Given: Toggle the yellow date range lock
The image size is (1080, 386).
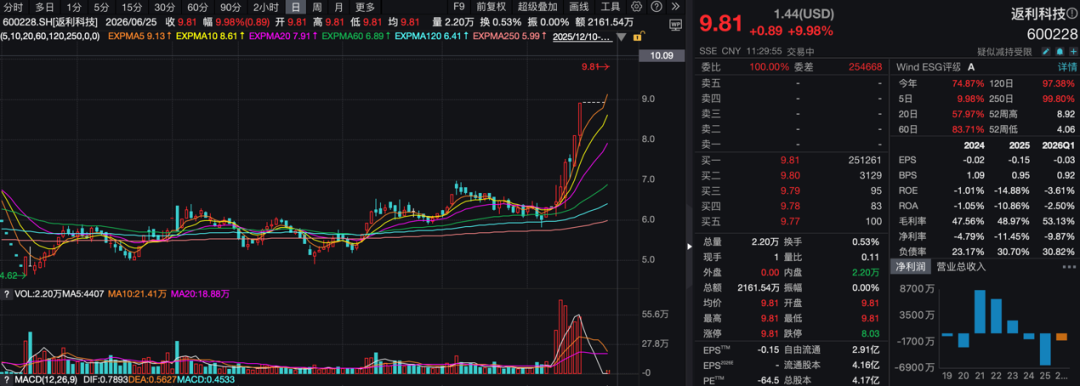Looking at the screenshot, I should click(639, 37).
